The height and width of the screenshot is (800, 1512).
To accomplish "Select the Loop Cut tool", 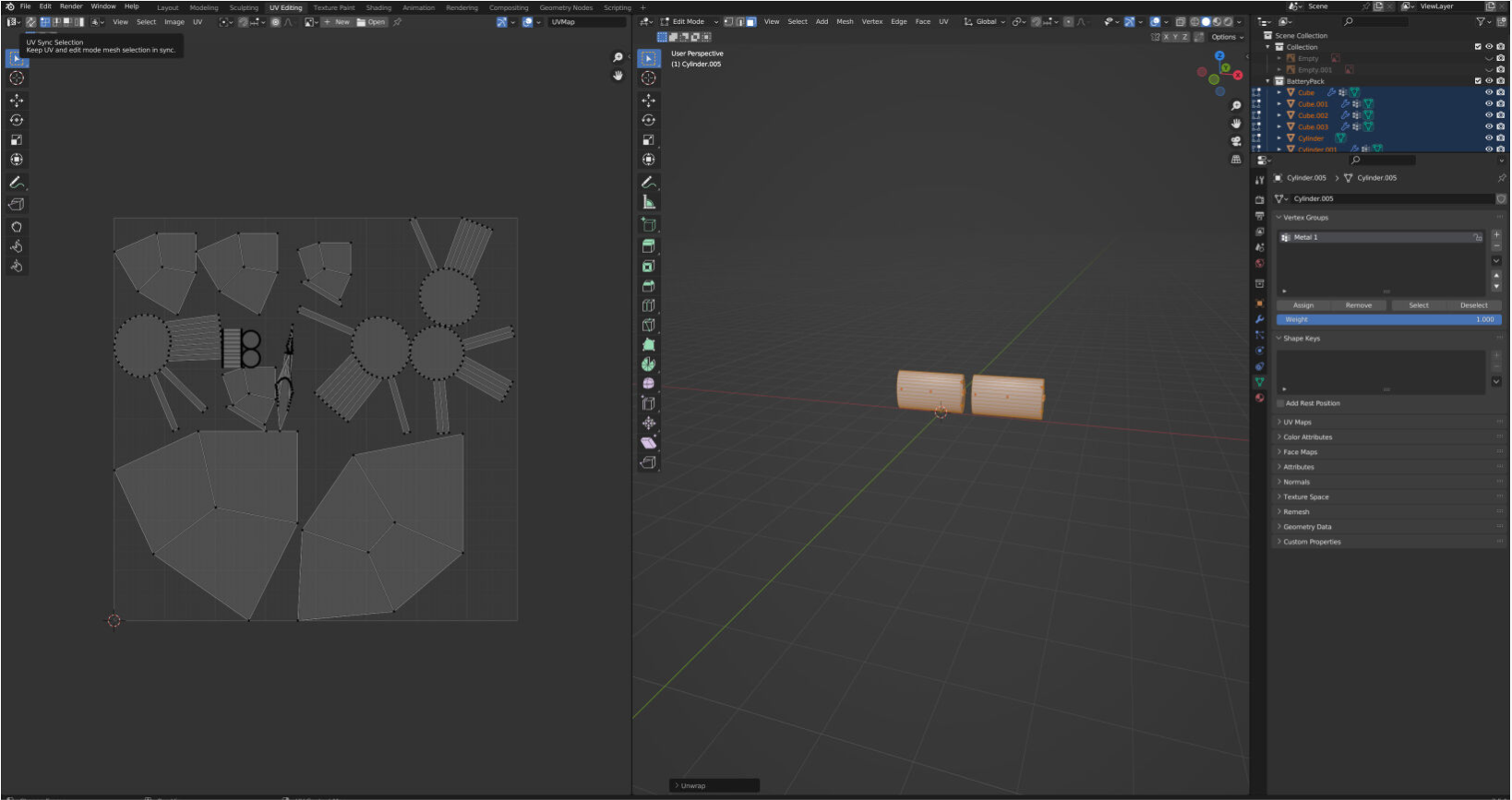I will 649,305.
